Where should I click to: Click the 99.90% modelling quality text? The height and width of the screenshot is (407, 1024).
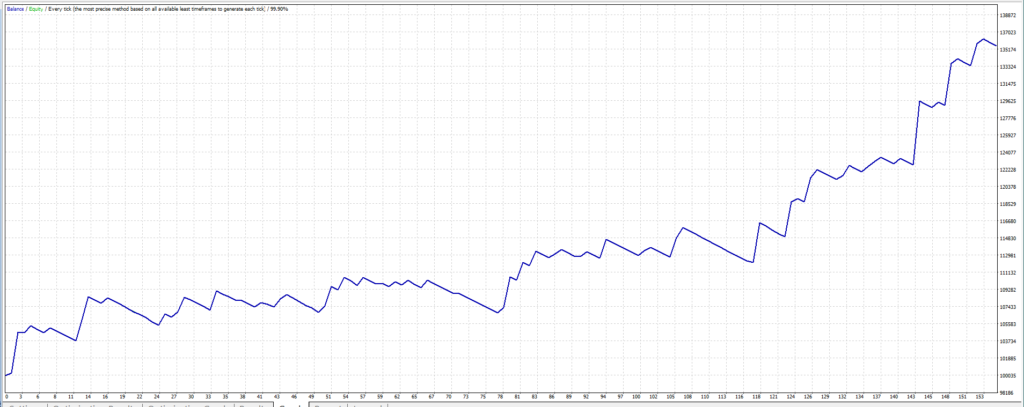coord(277,9)
